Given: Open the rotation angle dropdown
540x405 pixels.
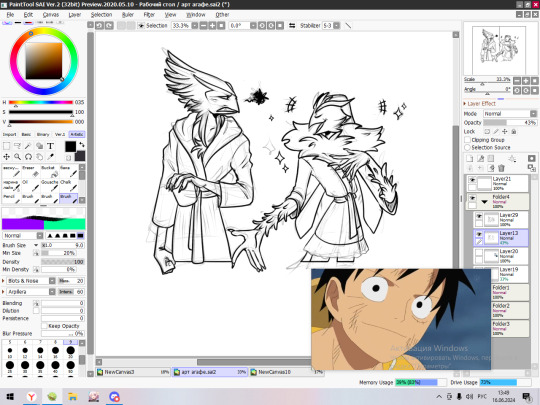Looking at the screenshot, I should click(253, 25).
